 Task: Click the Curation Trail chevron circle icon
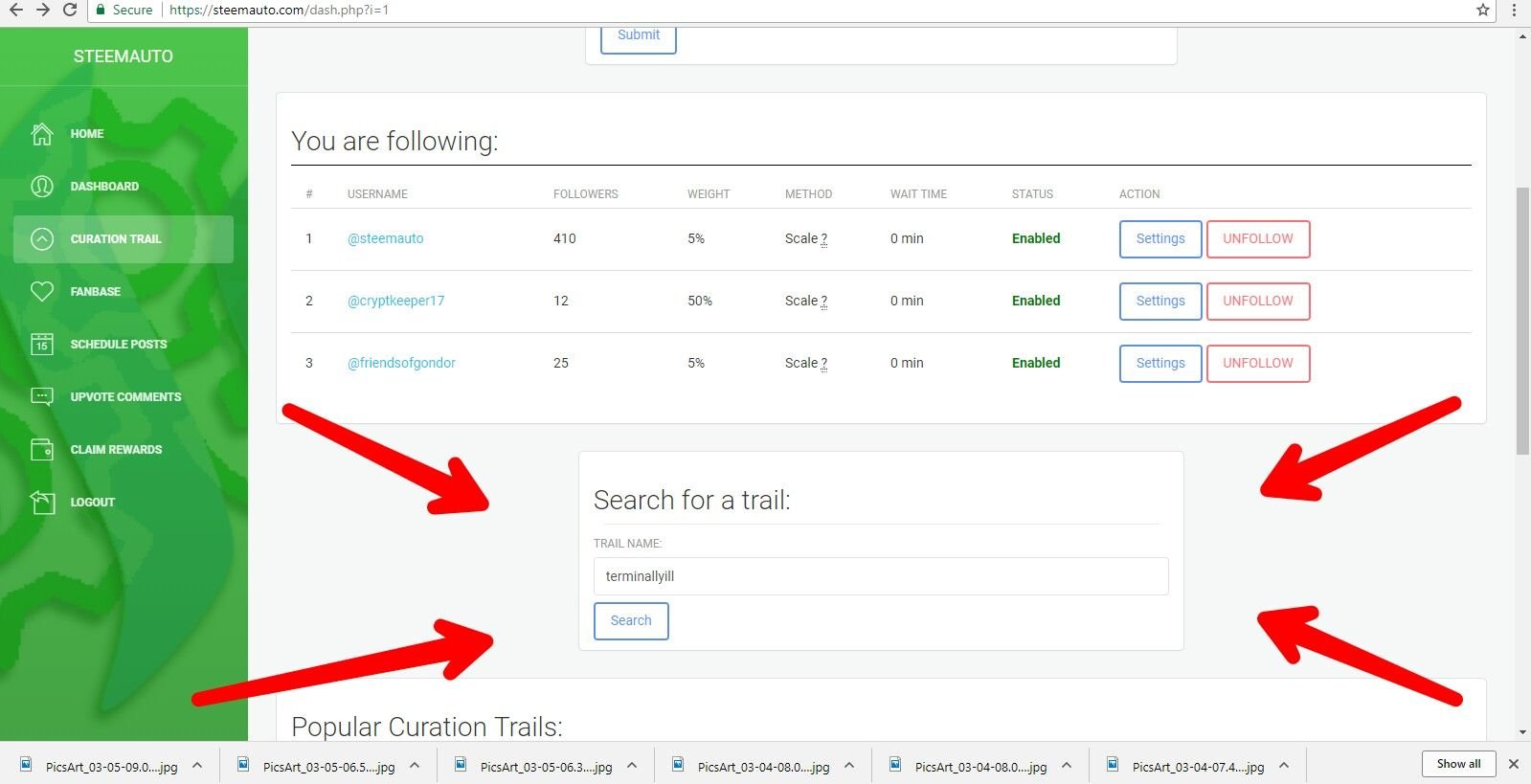(x=42, y=239)
